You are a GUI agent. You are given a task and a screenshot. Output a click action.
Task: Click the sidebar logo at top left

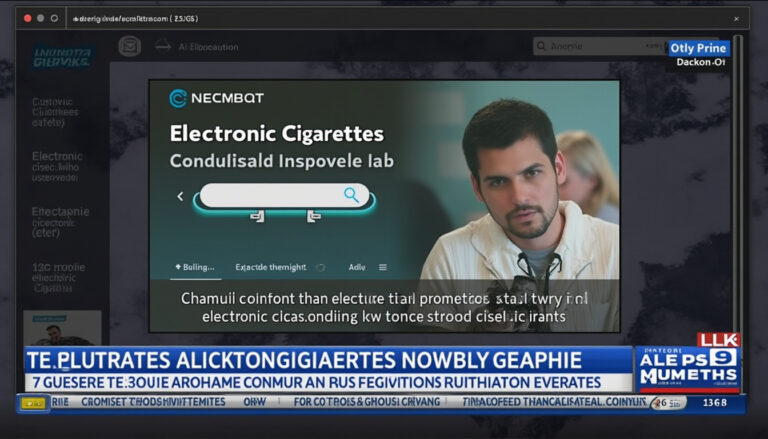click(x=62, y=57)
